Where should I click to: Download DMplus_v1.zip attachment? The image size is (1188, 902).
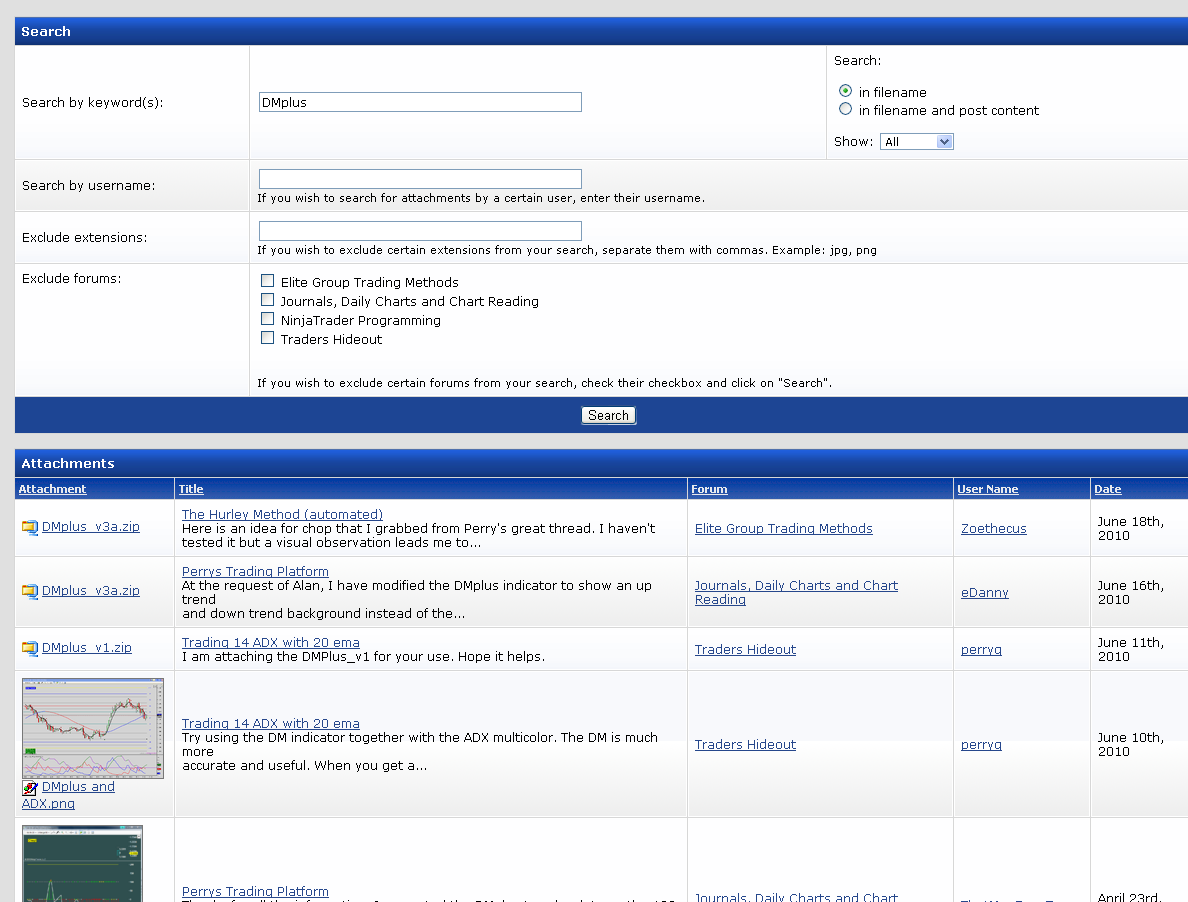pyautogui.click(x=86, y=648)
